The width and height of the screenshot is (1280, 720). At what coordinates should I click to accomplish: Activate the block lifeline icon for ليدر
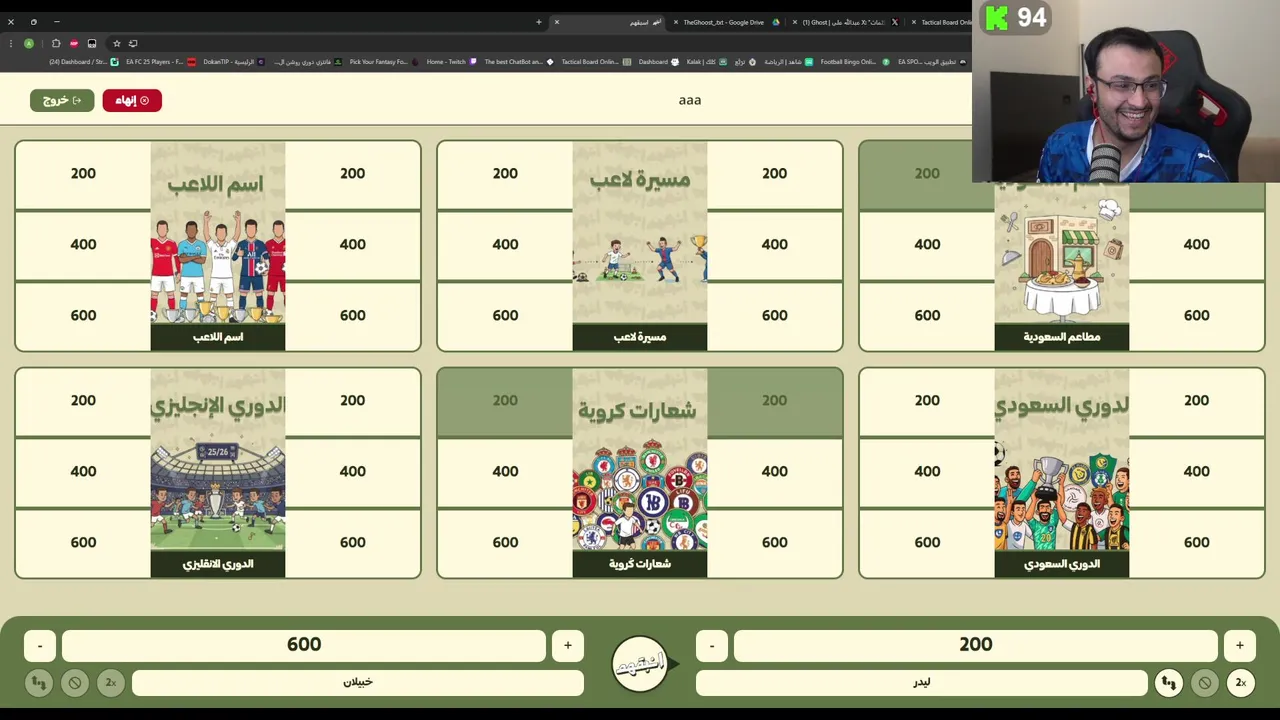point(1205,683)
